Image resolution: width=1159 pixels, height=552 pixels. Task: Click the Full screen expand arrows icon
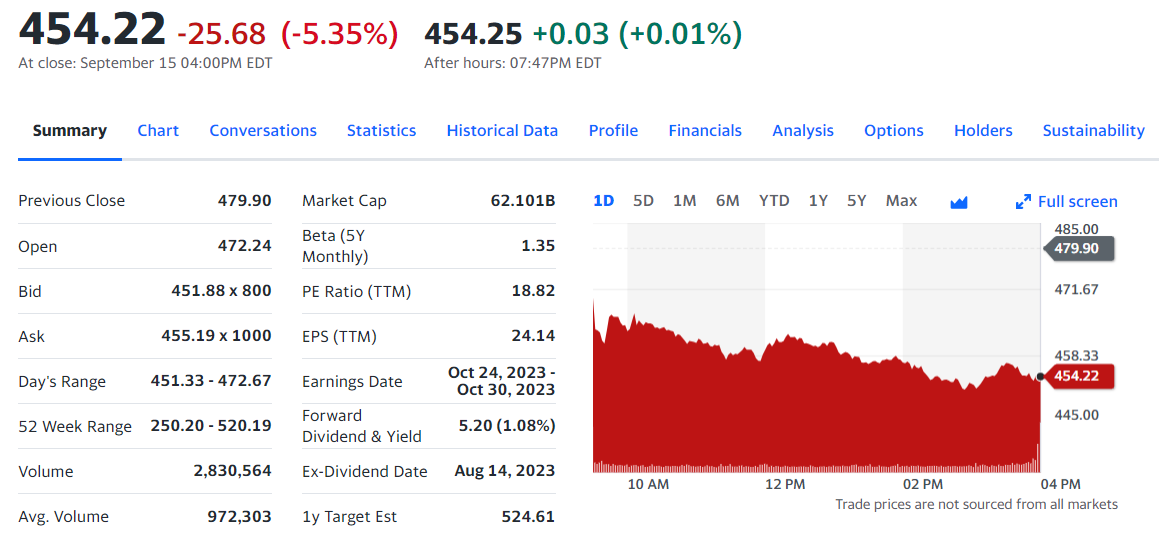coord(1023,202)
